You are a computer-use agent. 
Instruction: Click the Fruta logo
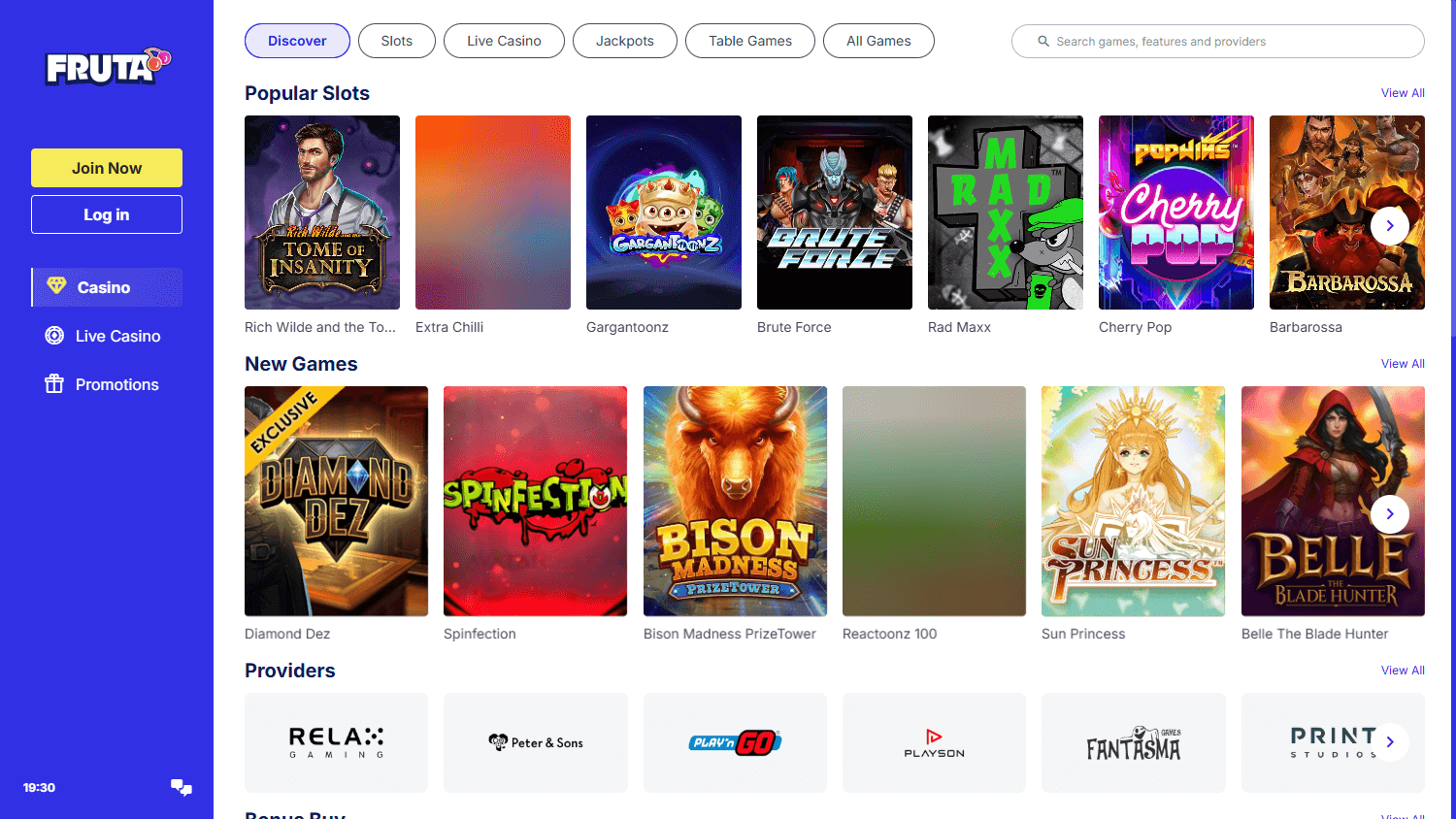click(x=105, y=67)
